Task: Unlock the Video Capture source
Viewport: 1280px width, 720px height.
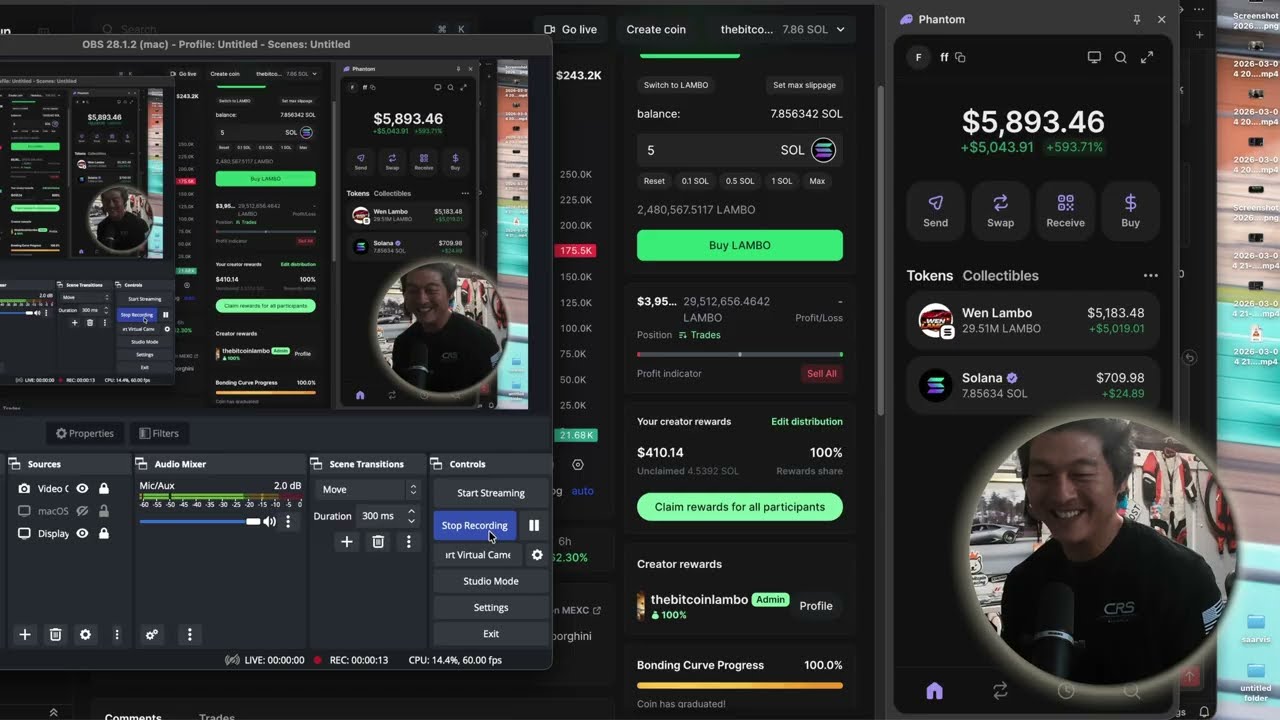Action: (x=103, y=489)
